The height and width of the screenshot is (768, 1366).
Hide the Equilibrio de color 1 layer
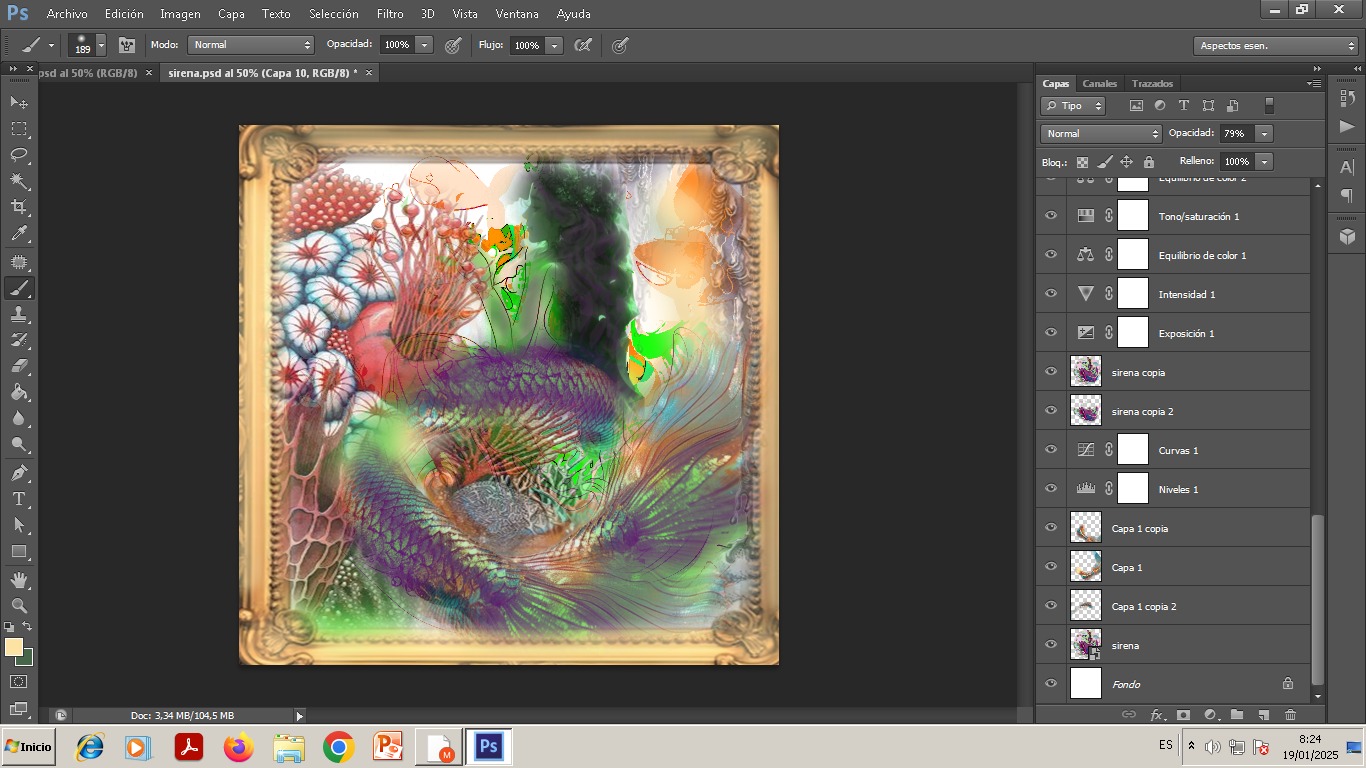pos(1051,255)
